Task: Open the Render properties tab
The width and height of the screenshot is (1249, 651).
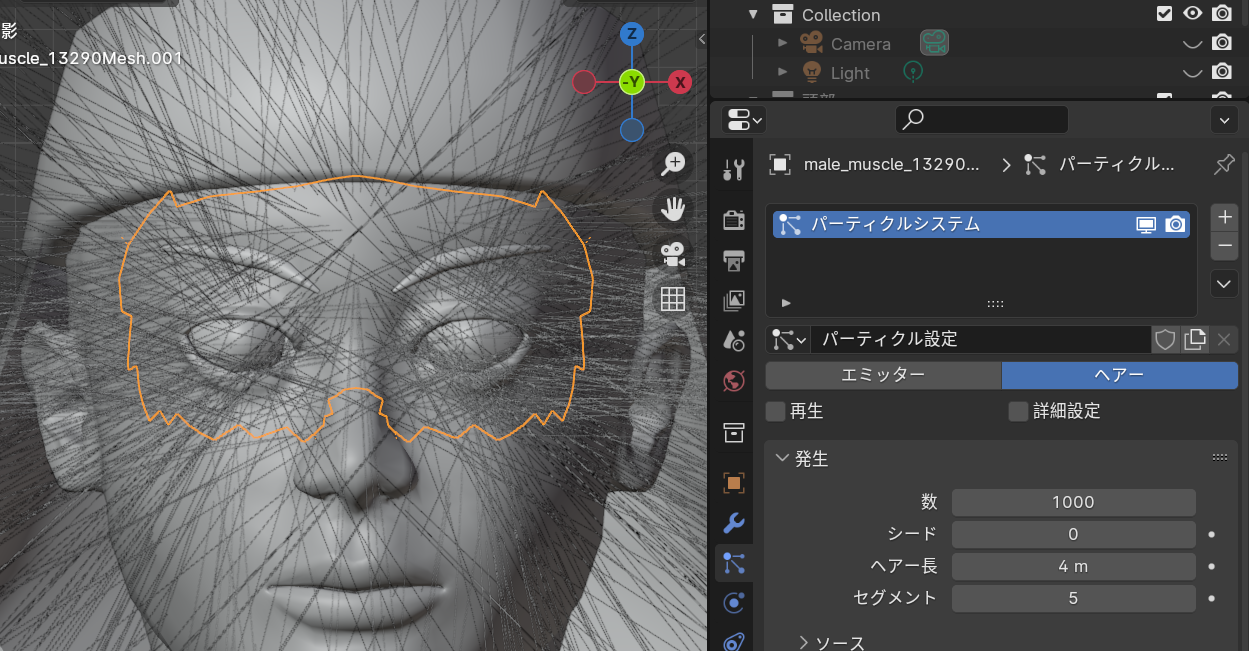Action: (734, 220)
